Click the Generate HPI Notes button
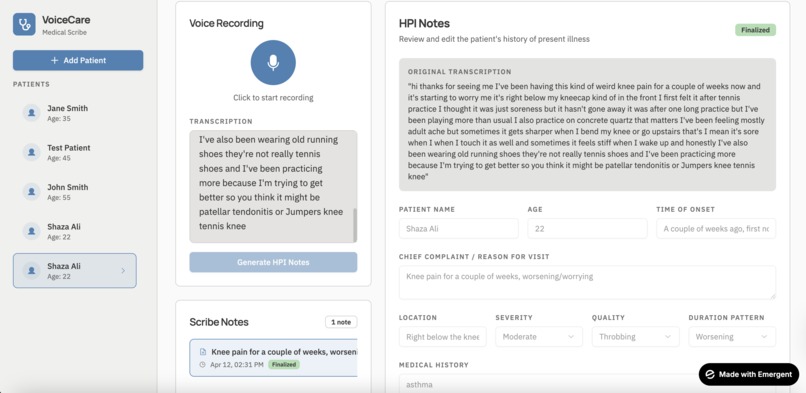The height and width of the screenshot is (393, 806). (273, 262)
